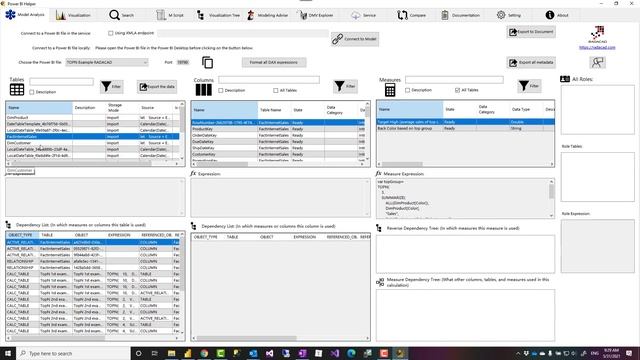640x360 pixels.
Task: Click the Setting gear icon
Action: 501,15
